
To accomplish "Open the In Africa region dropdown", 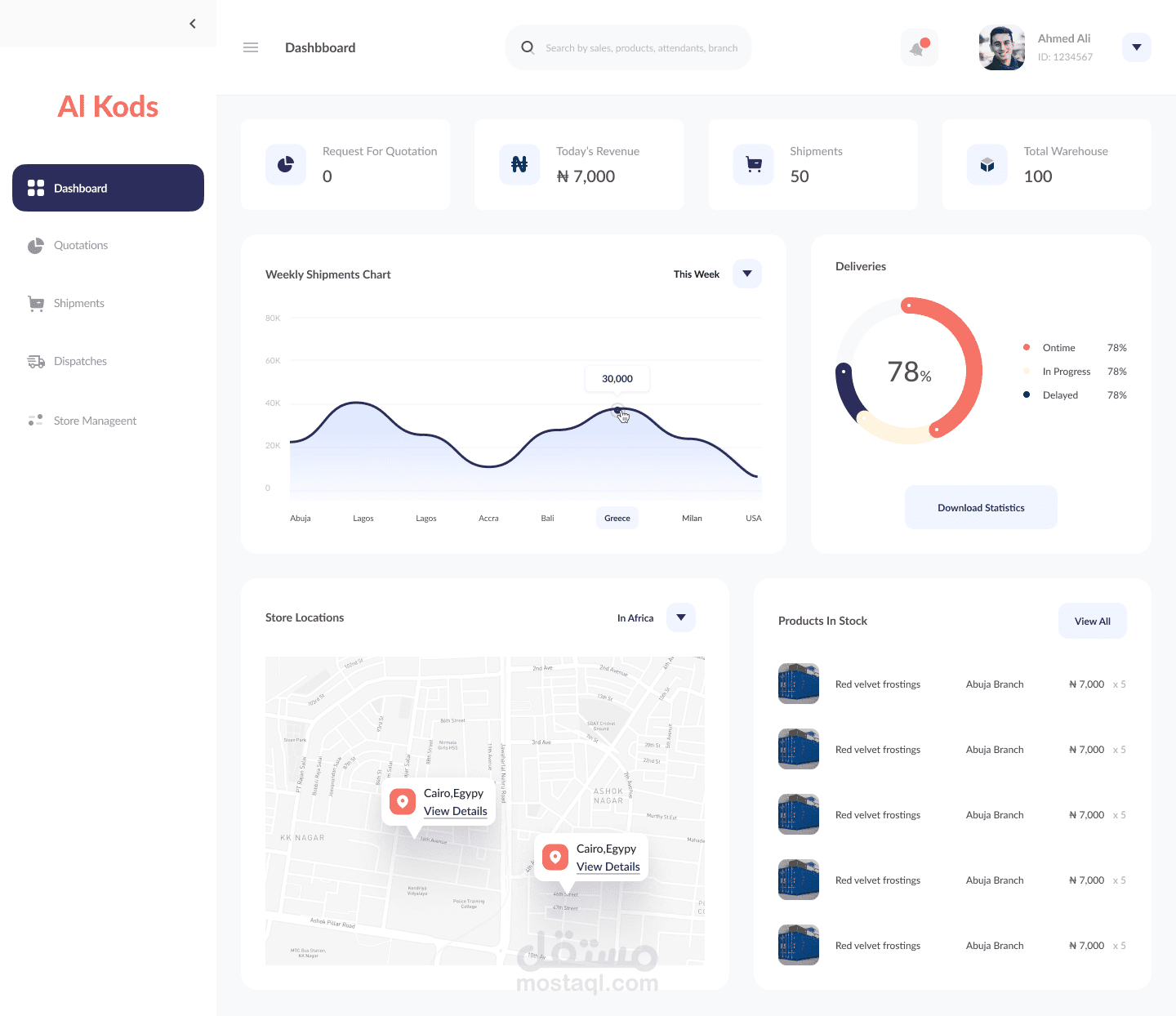I will (680, 617).
